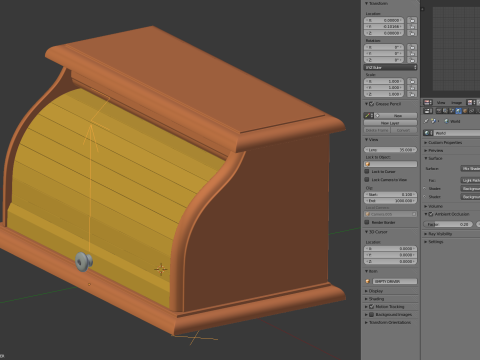
Task: Lock the Location X axis
Action: pos(412,20)
